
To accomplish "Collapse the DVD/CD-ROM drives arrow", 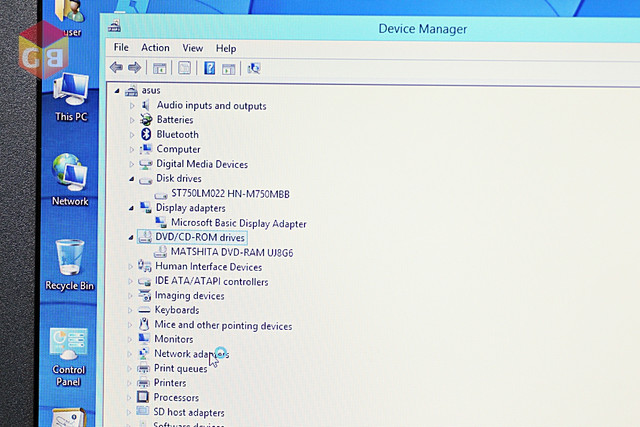I will (x=131, y=238).
